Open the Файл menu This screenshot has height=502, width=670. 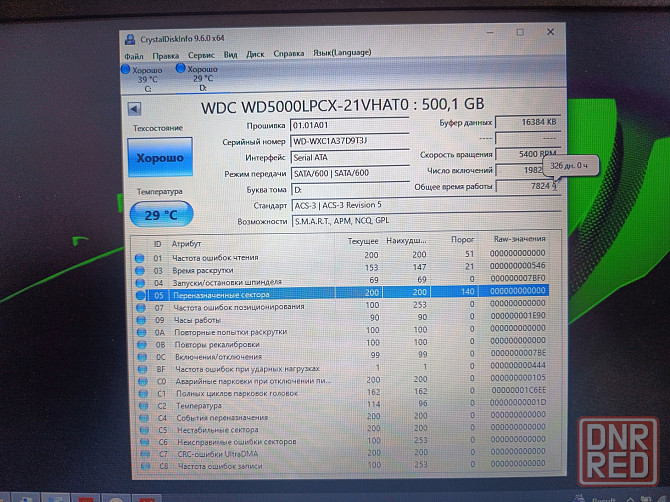click(133, 54)
